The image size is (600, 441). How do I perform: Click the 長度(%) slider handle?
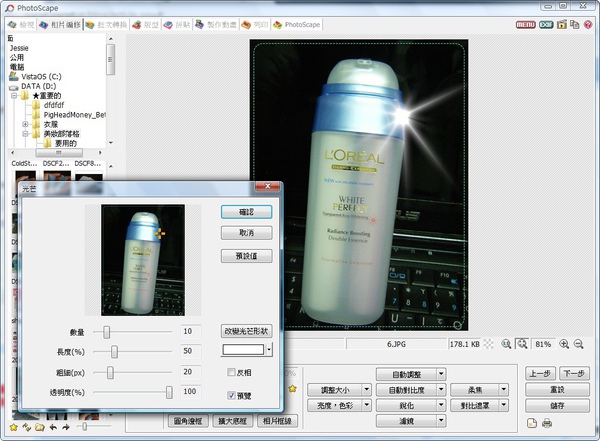[114, 351]
